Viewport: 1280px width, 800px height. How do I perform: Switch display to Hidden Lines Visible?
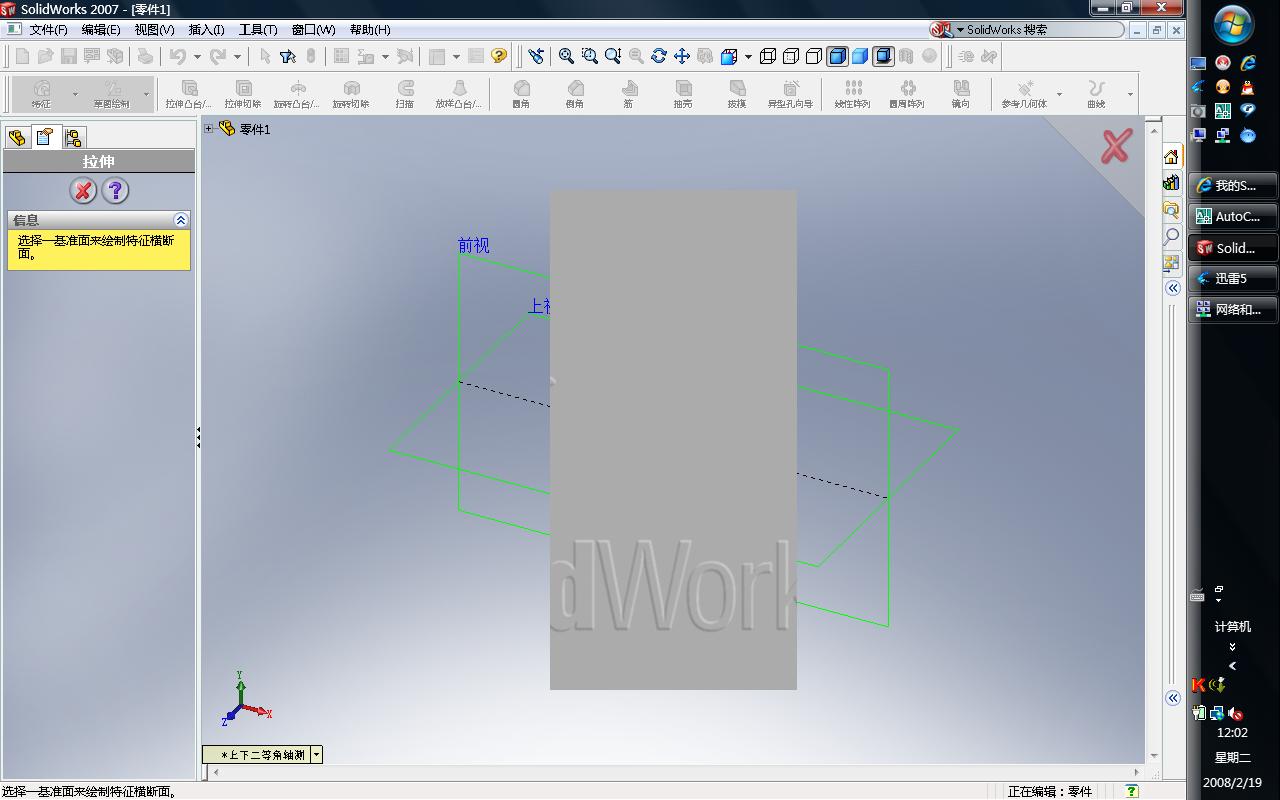pyautogui.click(x=791, y=56)
